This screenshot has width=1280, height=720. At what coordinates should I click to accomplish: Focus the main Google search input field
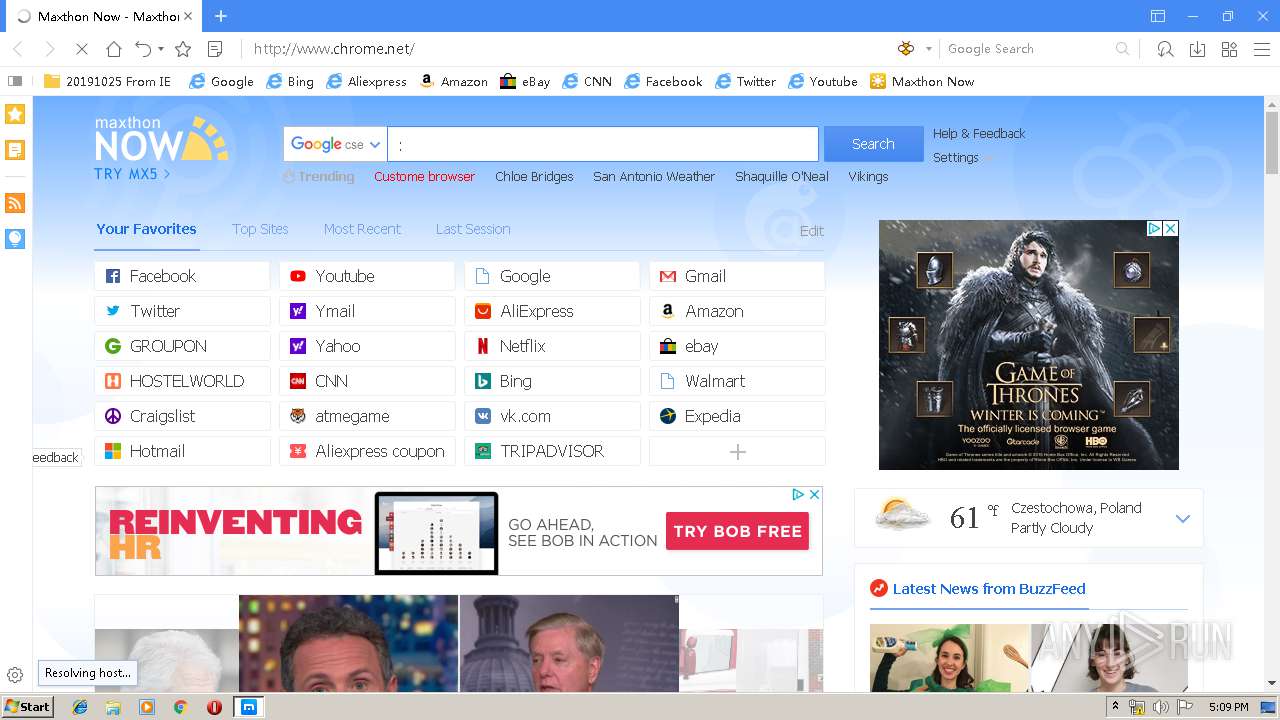pos(603,144)
